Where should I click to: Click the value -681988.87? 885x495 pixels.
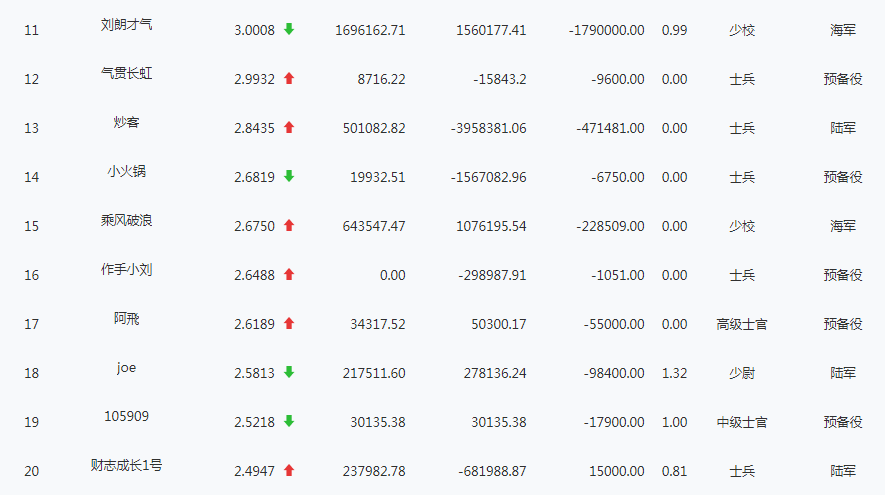(492, 471)
